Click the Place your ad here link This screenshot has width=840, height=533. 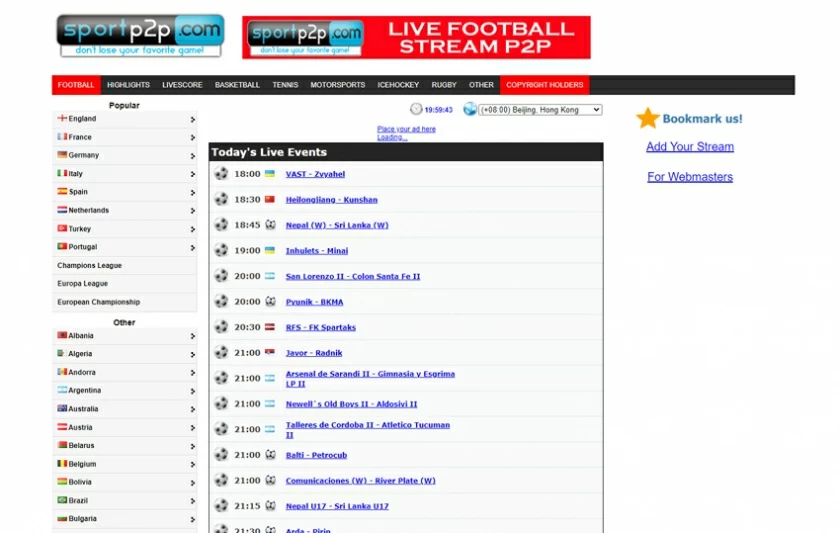click(407, 129)
